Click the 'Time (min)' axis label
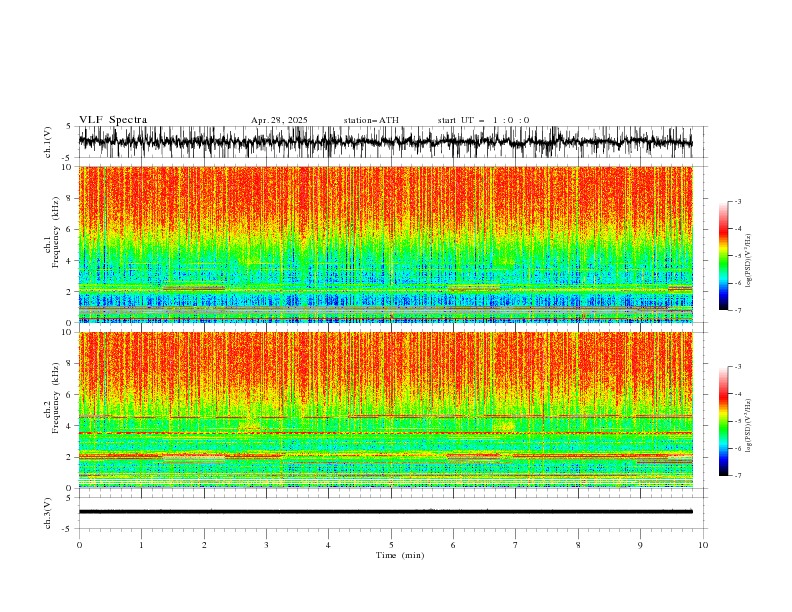 click(400, 555)
